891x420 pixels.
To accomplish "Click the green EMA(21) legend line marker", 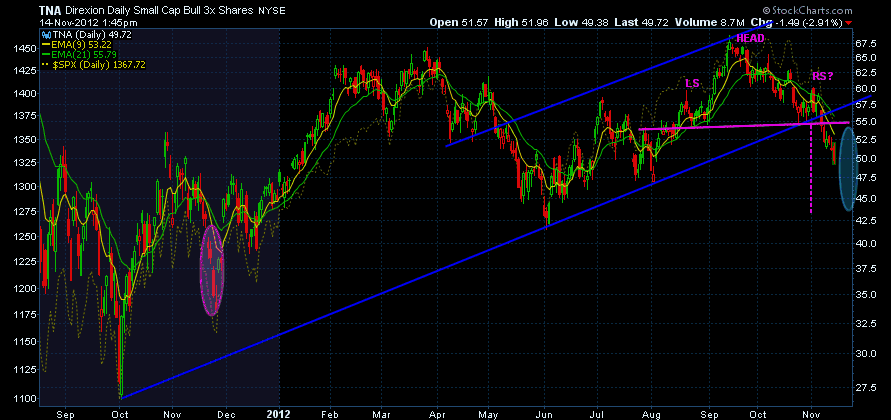I will (x=45, y=55).
